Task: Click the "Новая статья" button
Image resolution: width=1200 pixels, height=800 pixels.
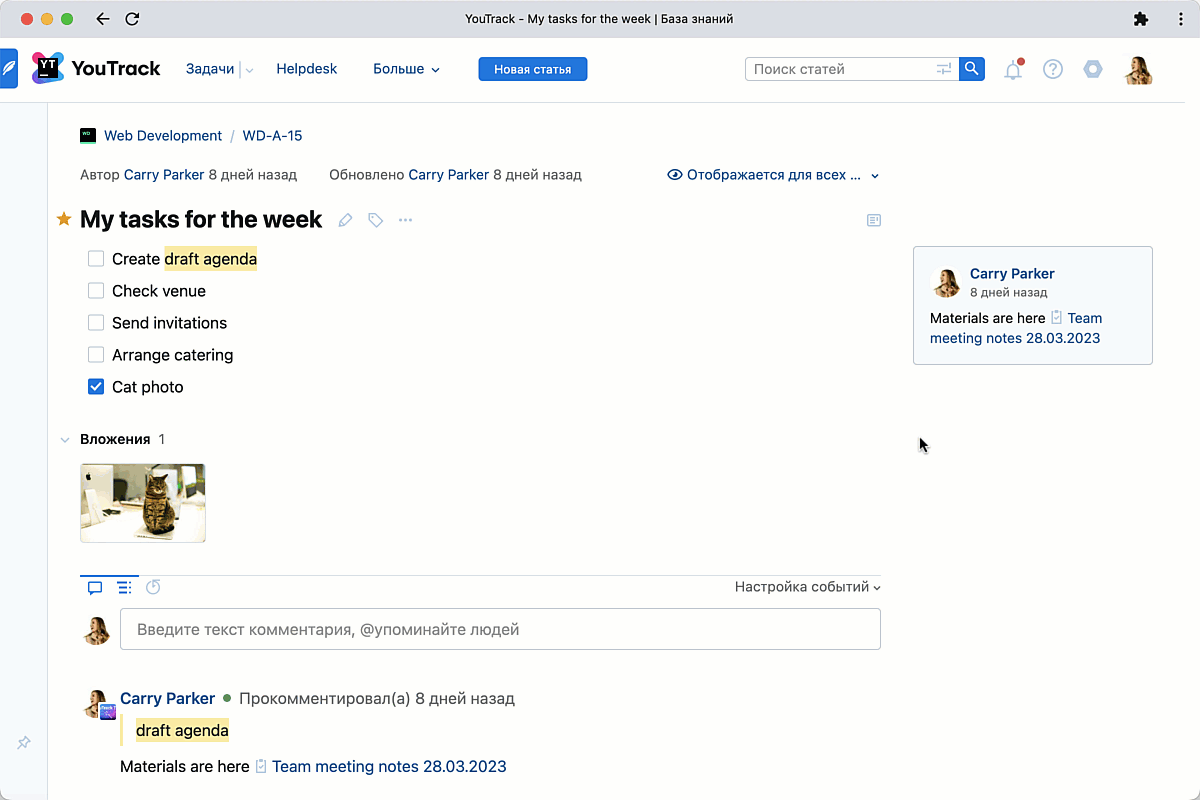Action: pos(532,69)
